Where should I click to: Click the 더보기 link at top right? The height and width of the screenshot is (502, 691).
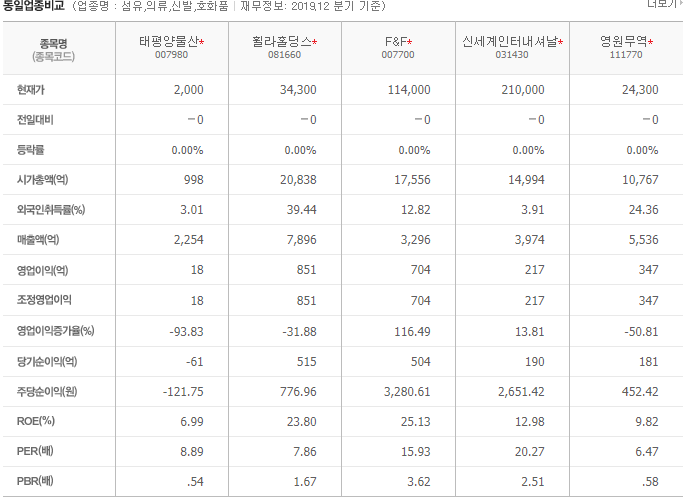point(661,4)
